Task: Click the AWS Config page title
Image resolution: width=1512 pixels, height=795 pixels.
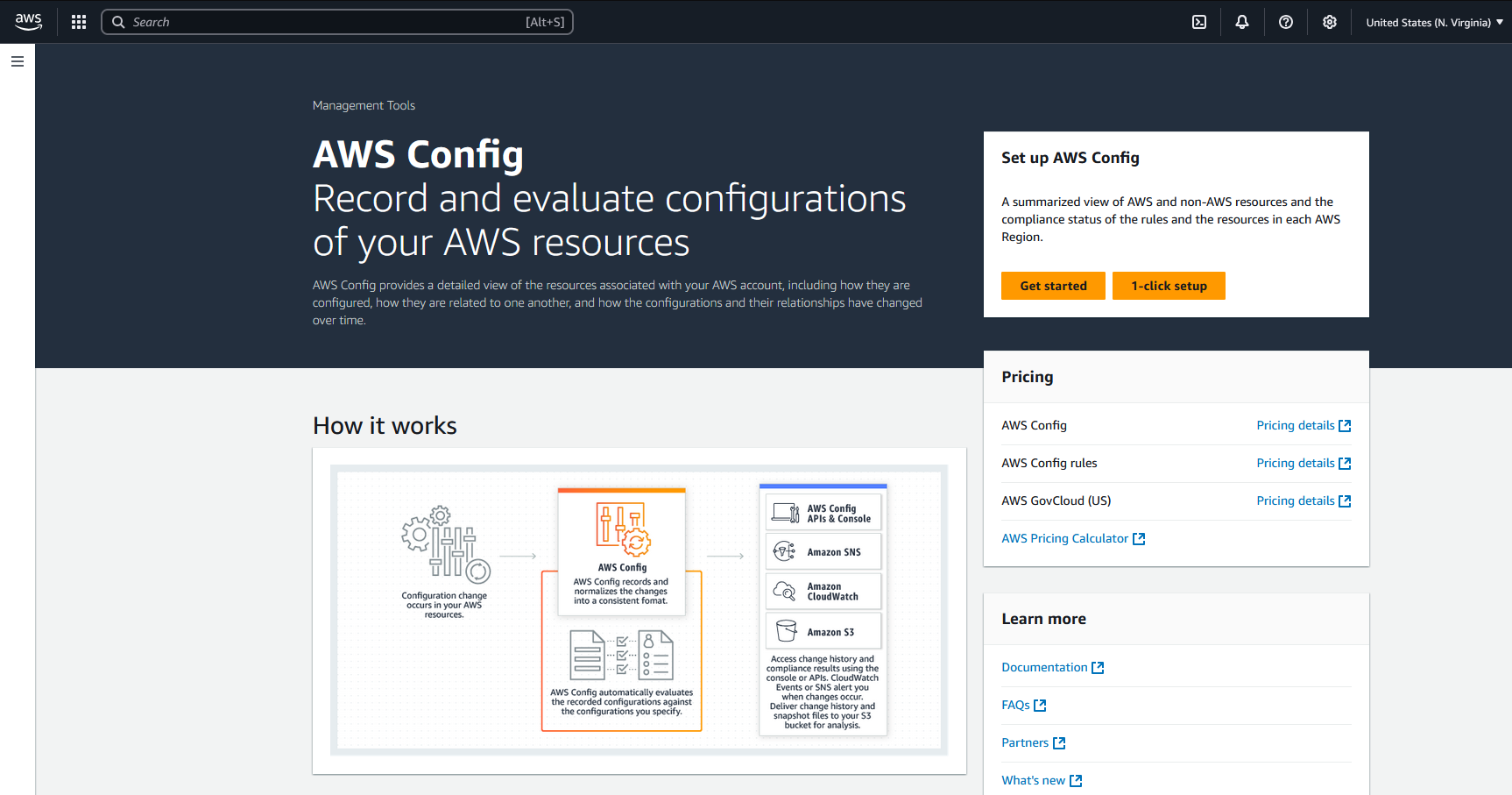Action: [x=418, y=154]
